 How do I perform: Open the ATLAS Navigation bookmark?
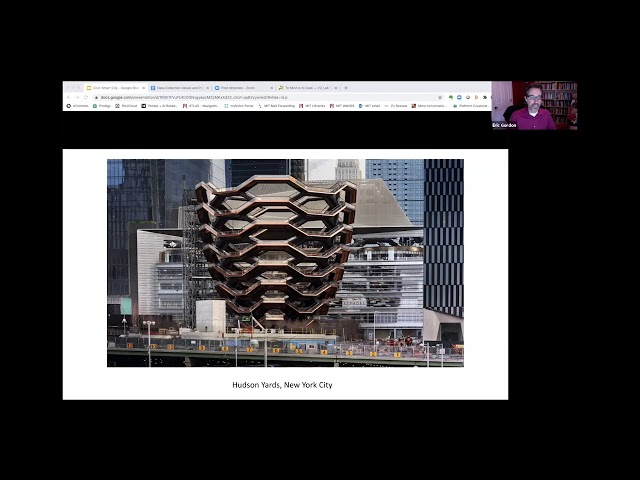[x=201, y=106]
